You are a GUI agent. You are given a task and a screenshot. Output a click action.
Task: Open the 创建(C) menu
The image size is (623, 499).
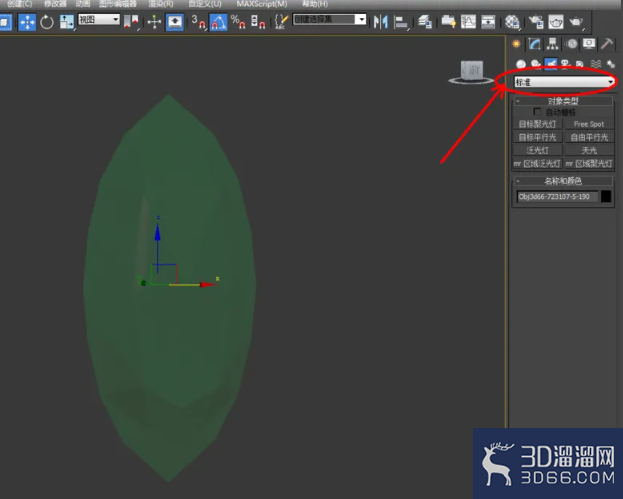click(x=19, y=4)
